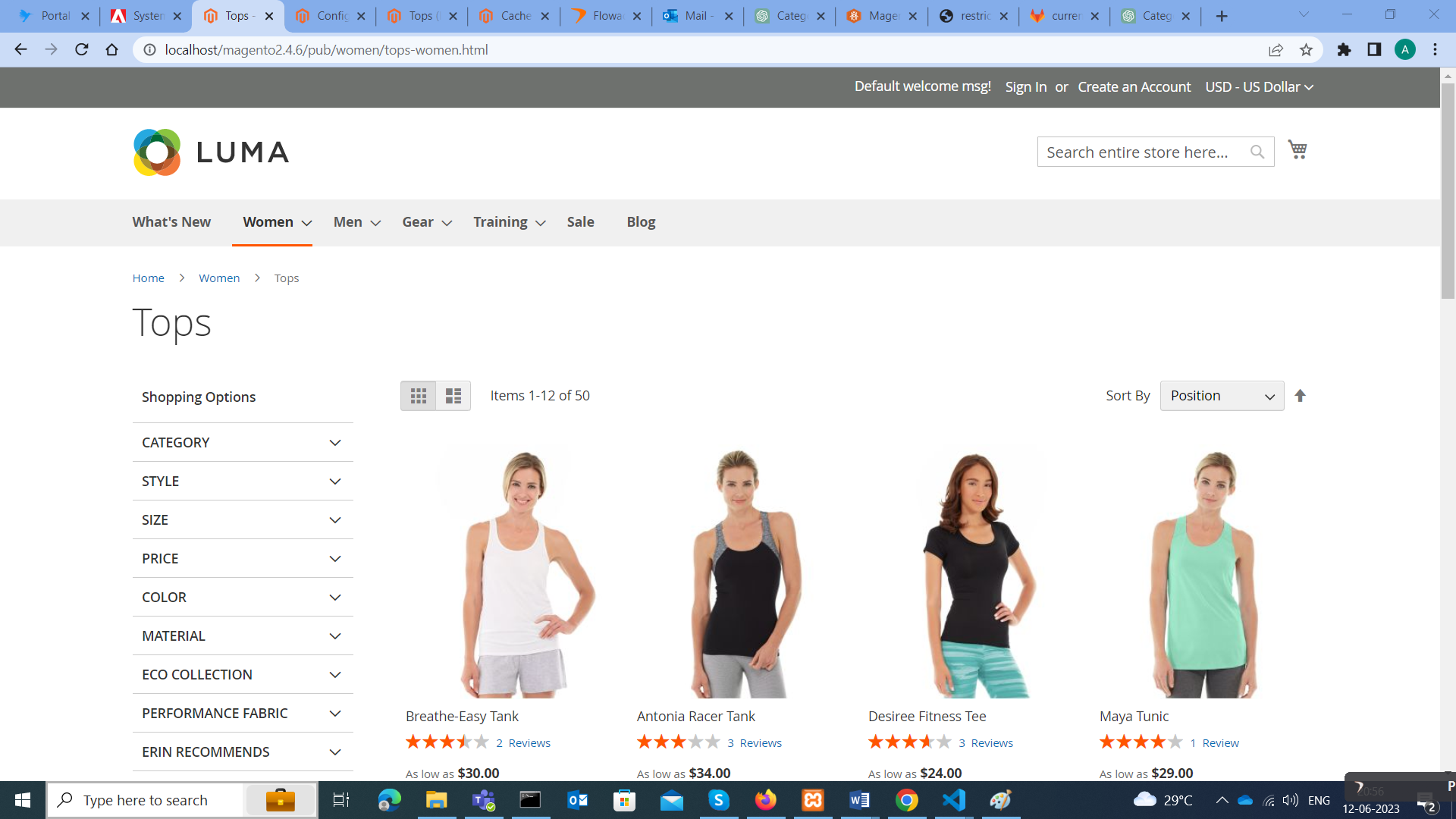Viewport: 1456px width, 819px height.
Task: Click the share icon in the address bar
Action: click(x=1276, y=50)
